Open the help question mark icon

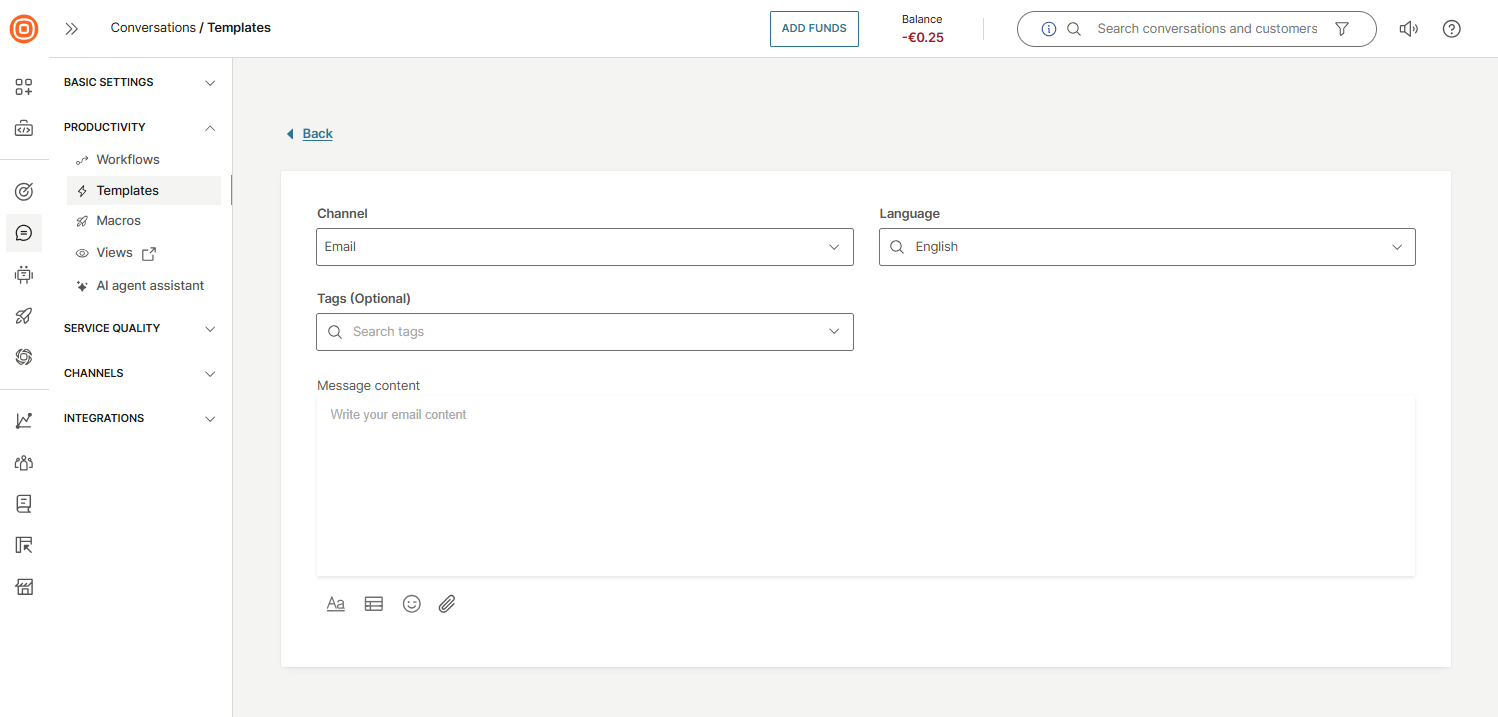click(1452, 29)
